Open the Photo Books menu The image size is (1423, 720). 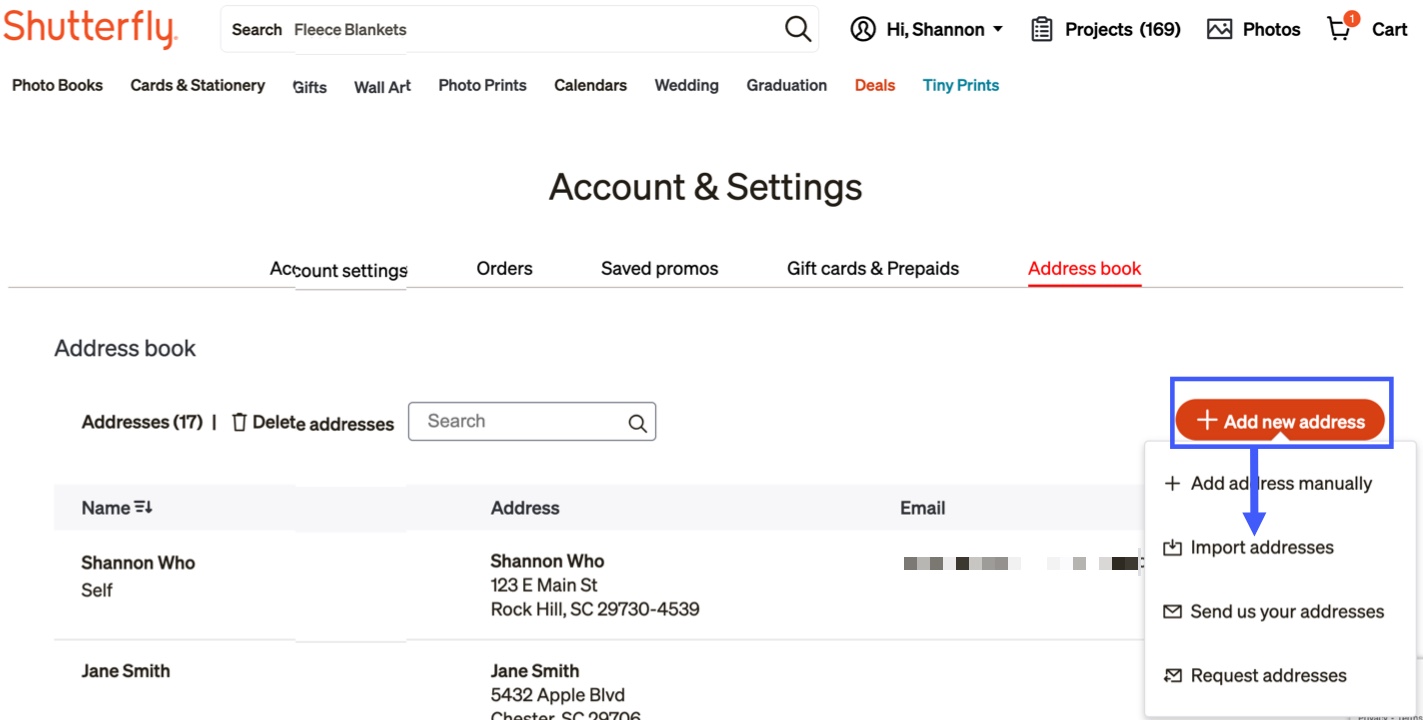(57, 85)
